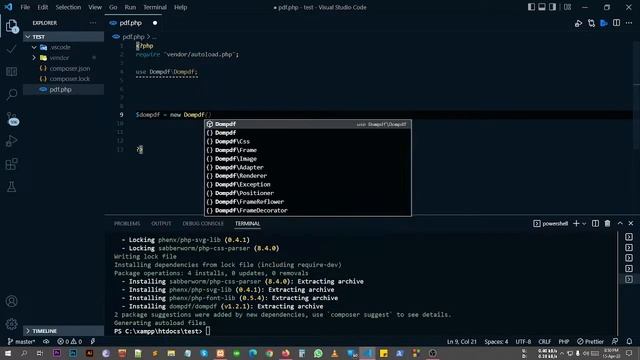Viewport: 640px width, 360px height.
Task: Open the Testing flask icon in the activity bar
Action: [11, 187]
